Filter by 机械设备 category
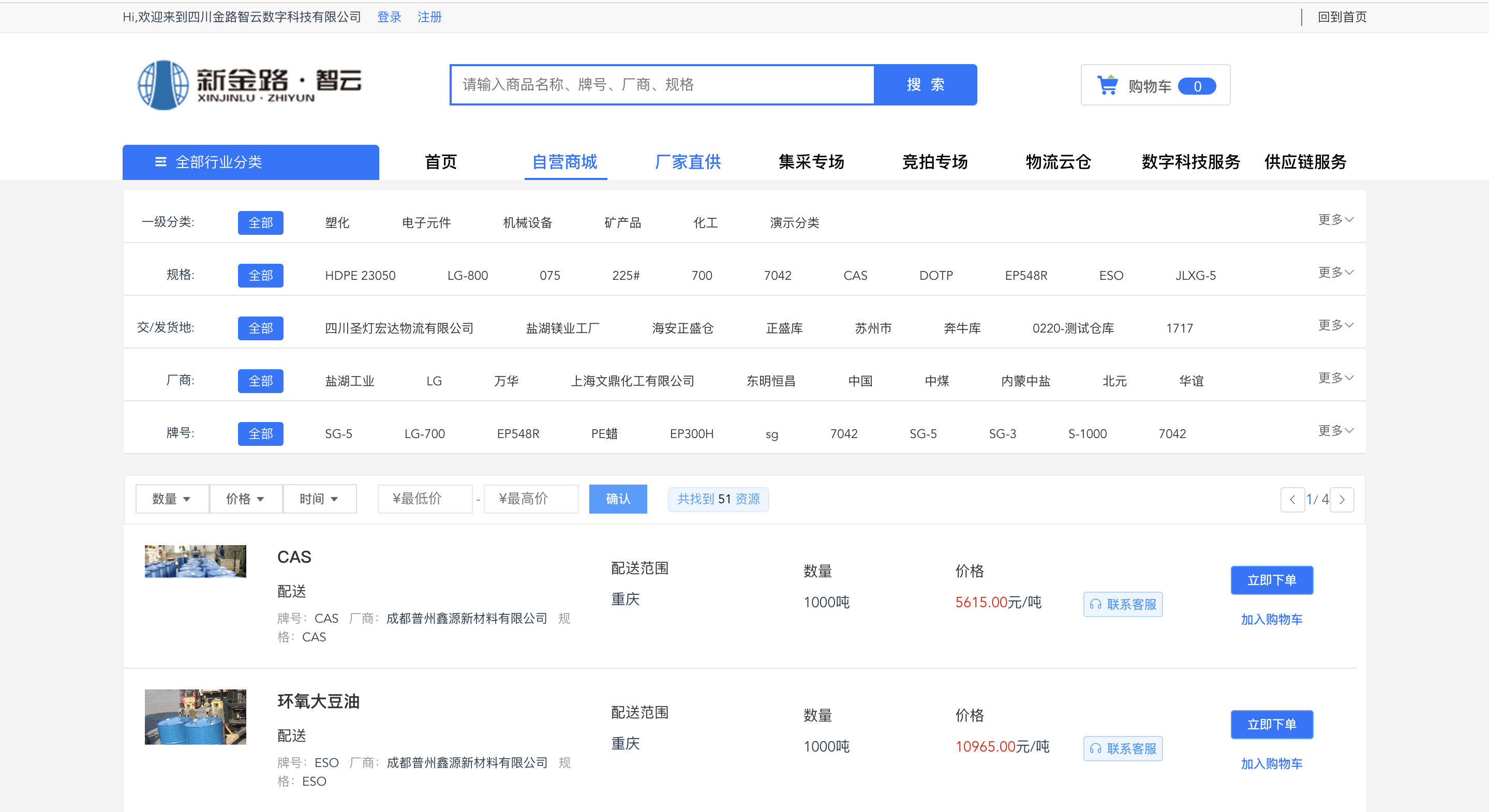 (x=527, y=222)
